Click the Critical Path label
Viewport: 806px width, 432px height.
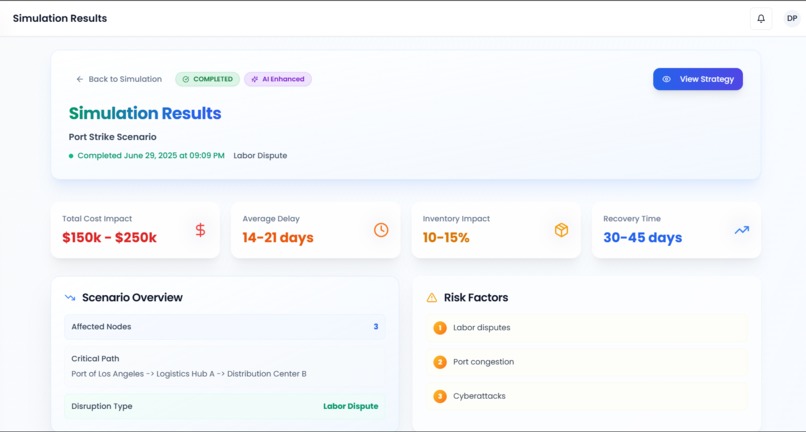coord(95,358)
